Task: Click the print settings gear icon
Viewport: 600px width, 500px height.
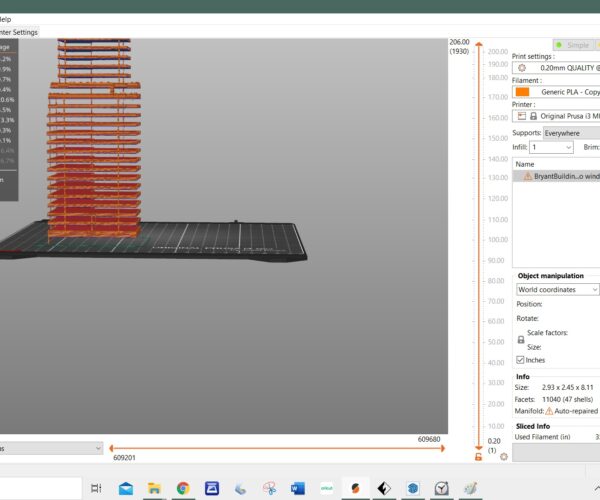Action: pos(522,68)
